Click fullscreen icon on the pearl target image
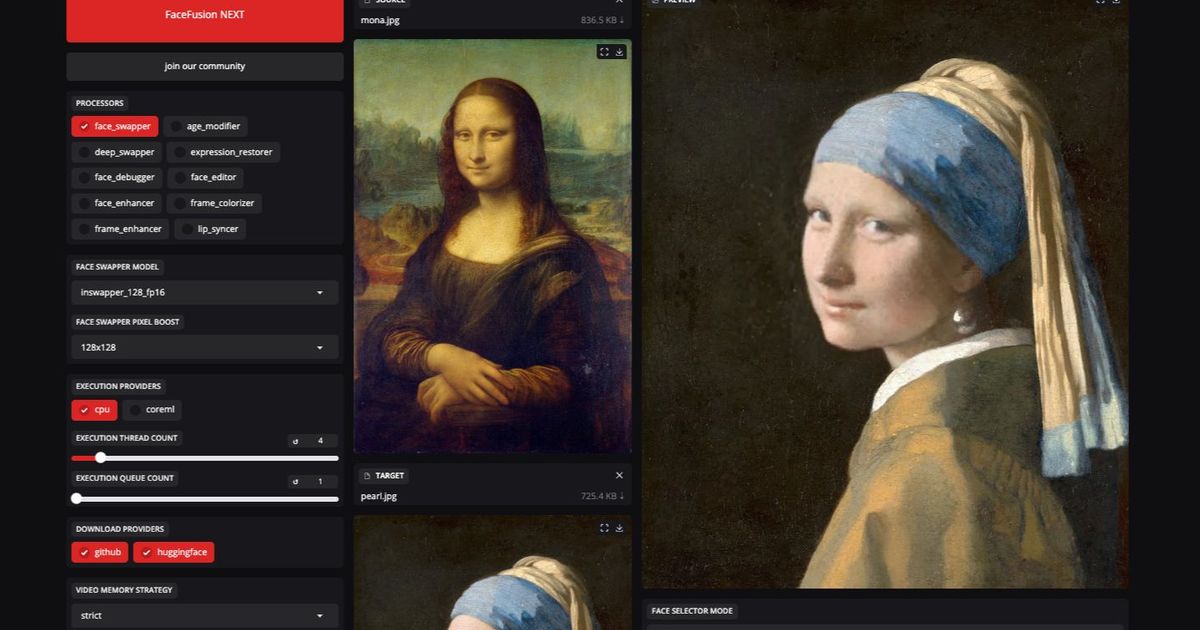 (x=604, y=528)
